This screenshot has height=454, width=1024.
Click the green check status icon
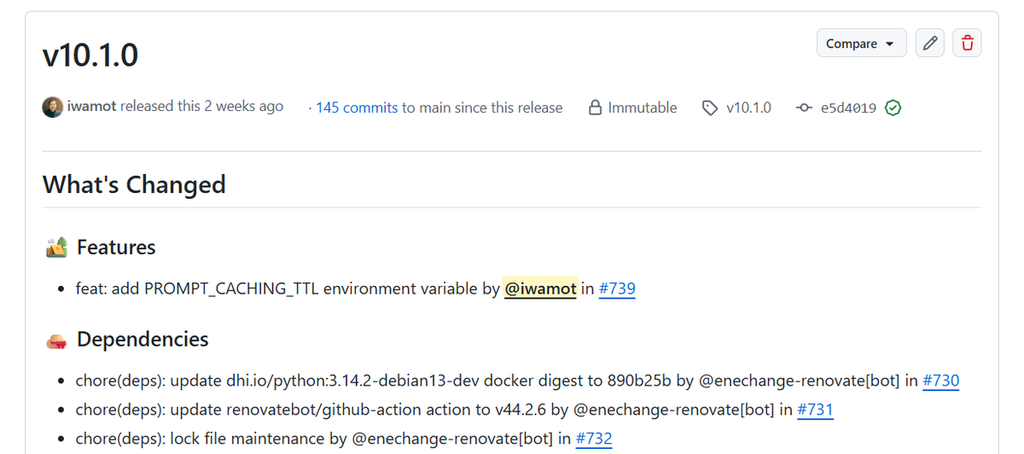893,108
